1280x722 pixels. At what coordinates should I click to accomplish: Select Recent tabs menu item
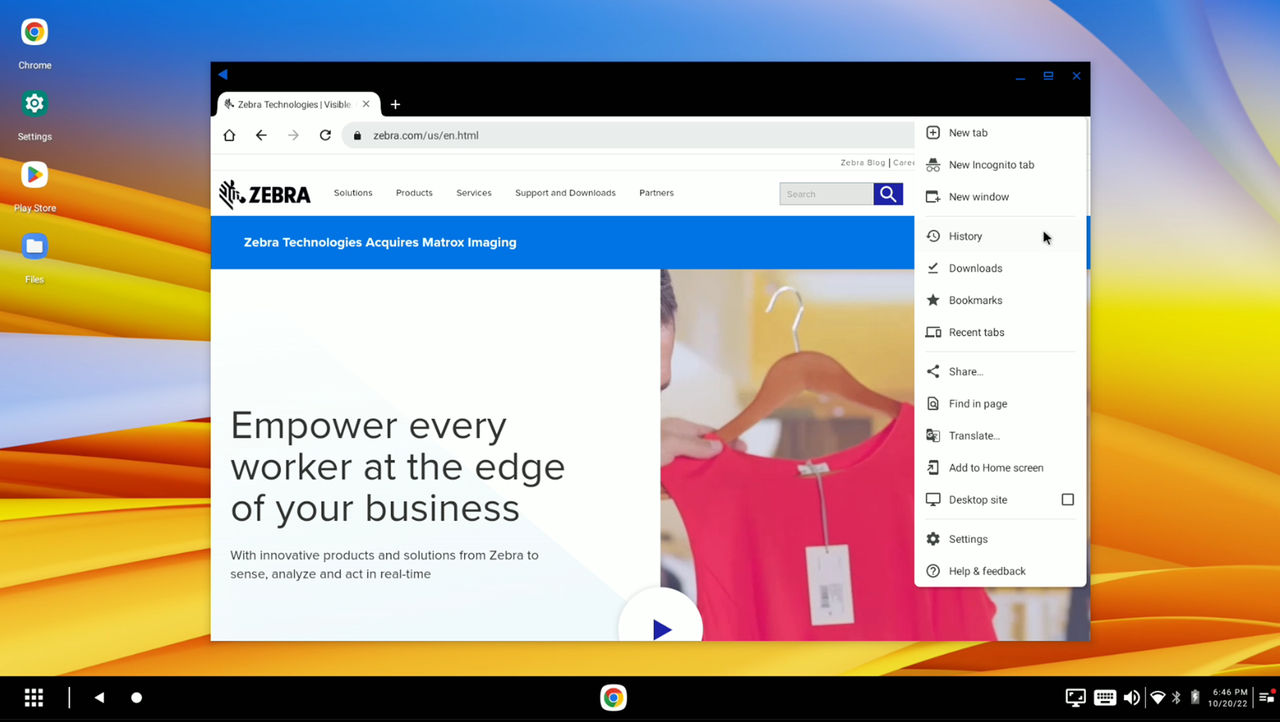pos(1000,332)
